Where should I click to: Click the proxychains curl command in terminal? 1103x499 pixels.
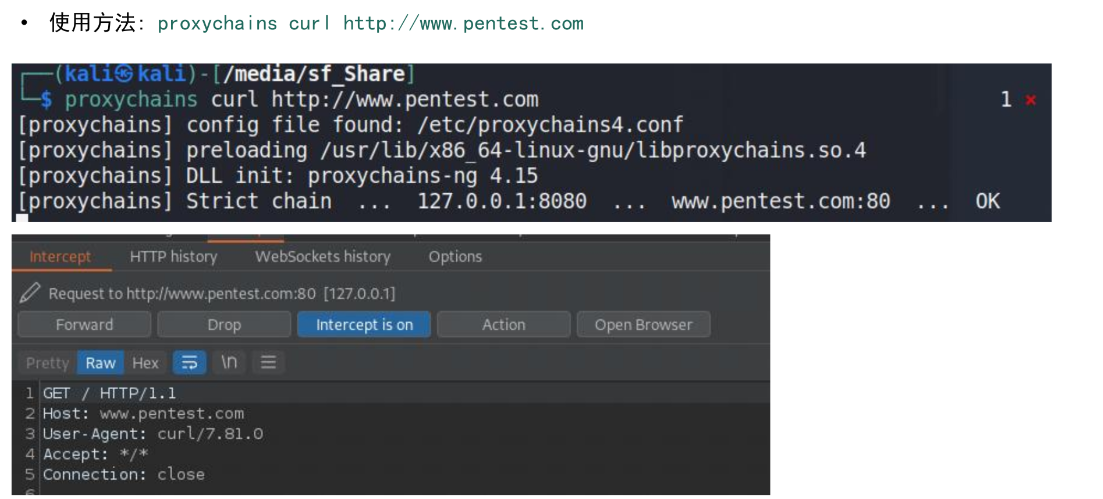tap(301, 100)
